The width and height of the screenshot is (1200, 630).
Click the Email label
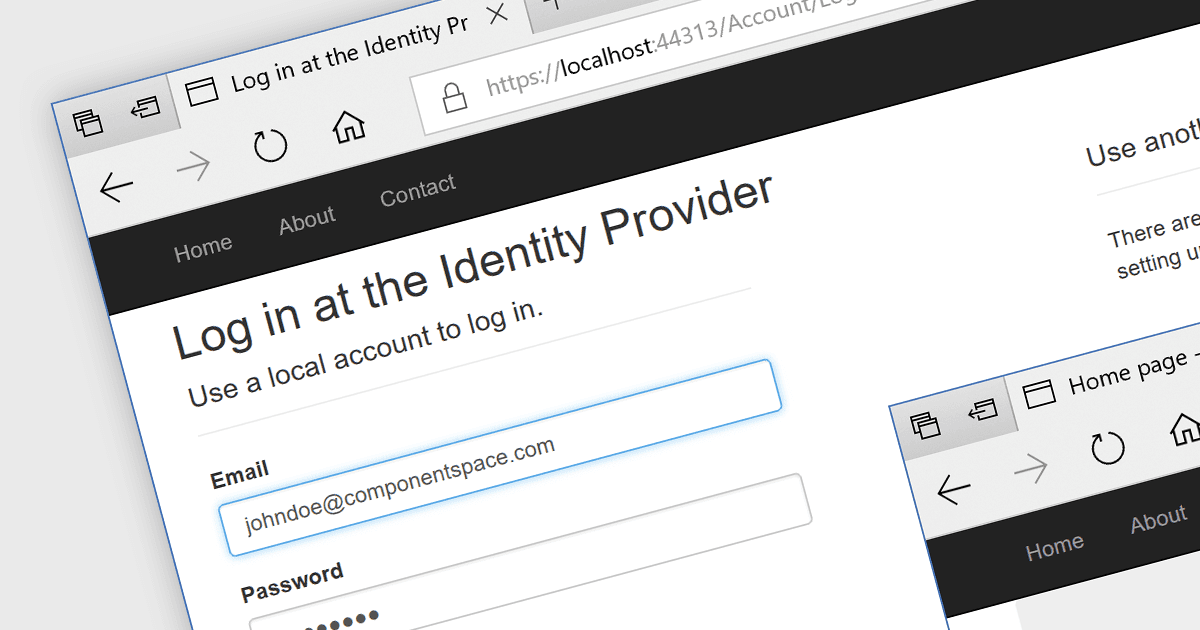(x=240, y=476)
